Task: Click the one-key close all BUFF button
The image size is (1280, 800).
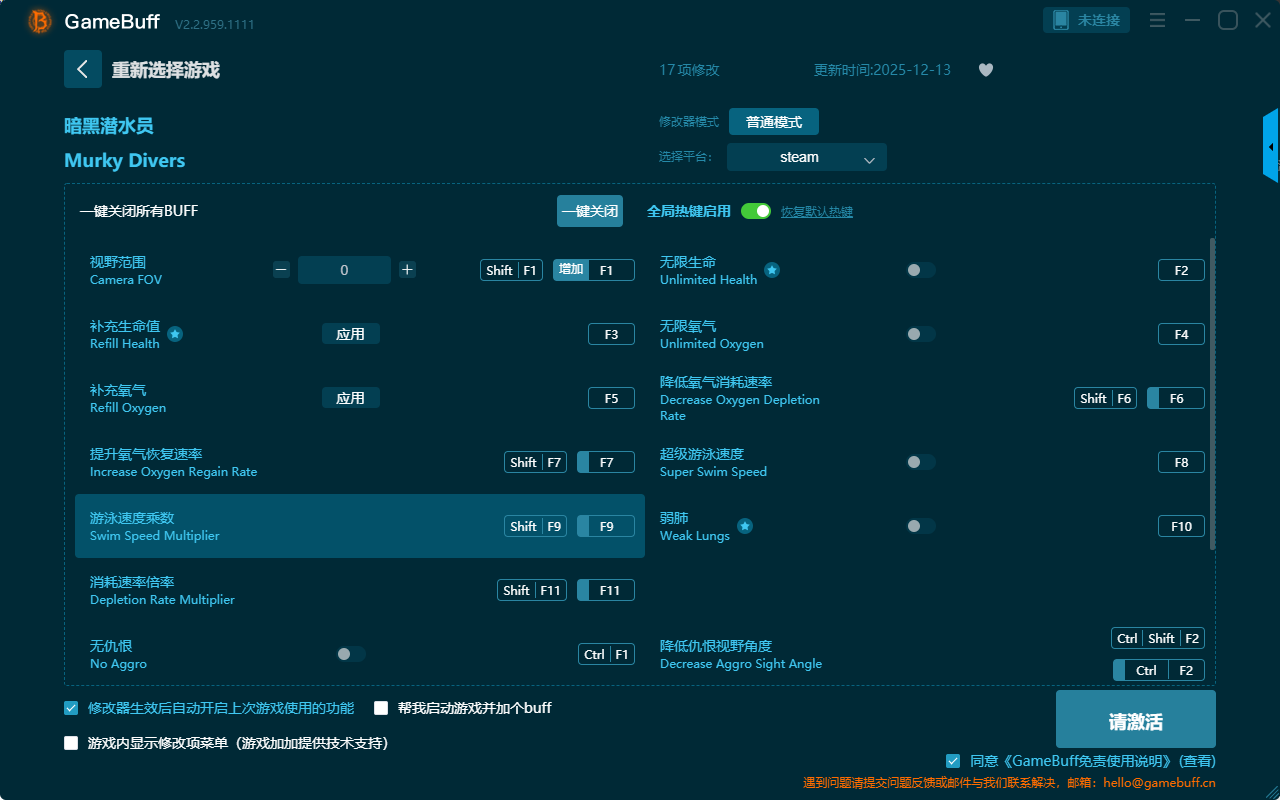Action: (x=589, y=211)
